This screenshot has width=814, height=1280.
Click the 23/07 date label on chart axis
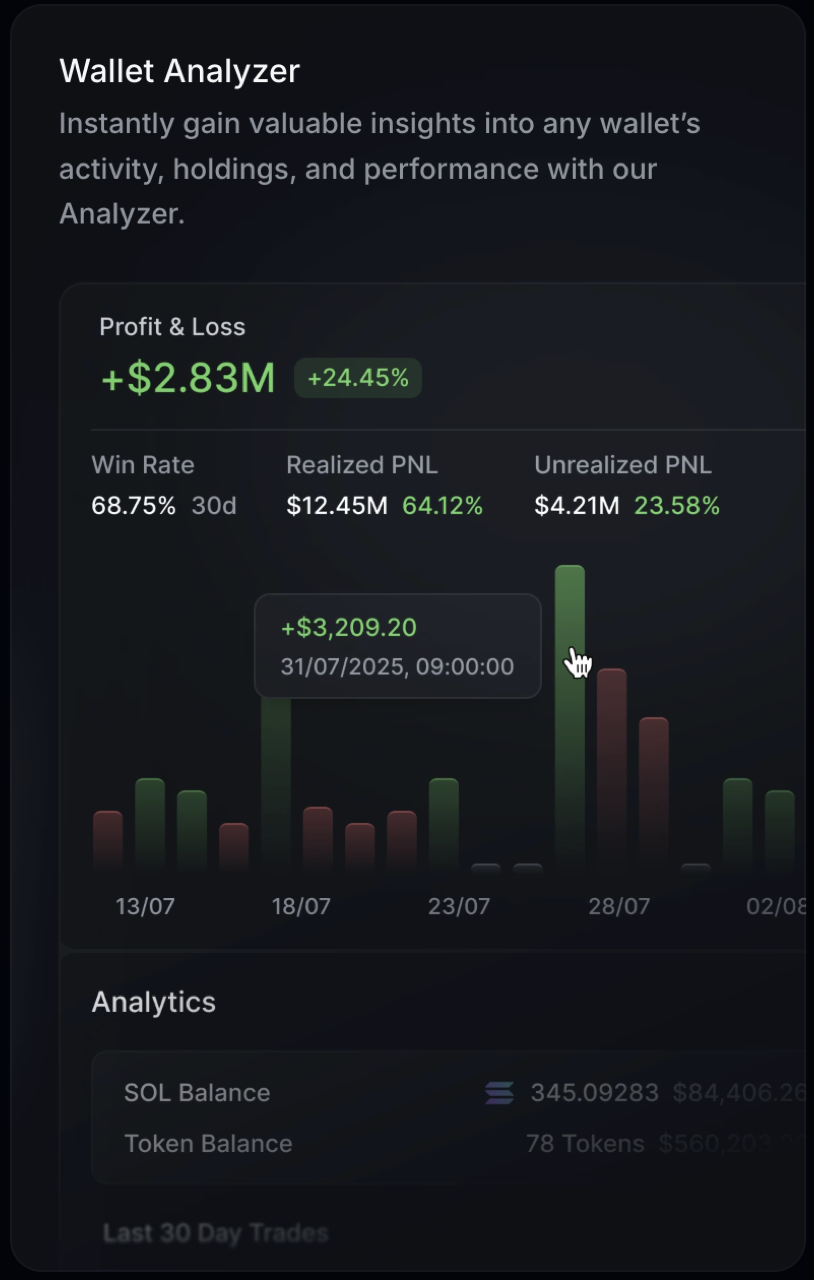pos(458,907)
